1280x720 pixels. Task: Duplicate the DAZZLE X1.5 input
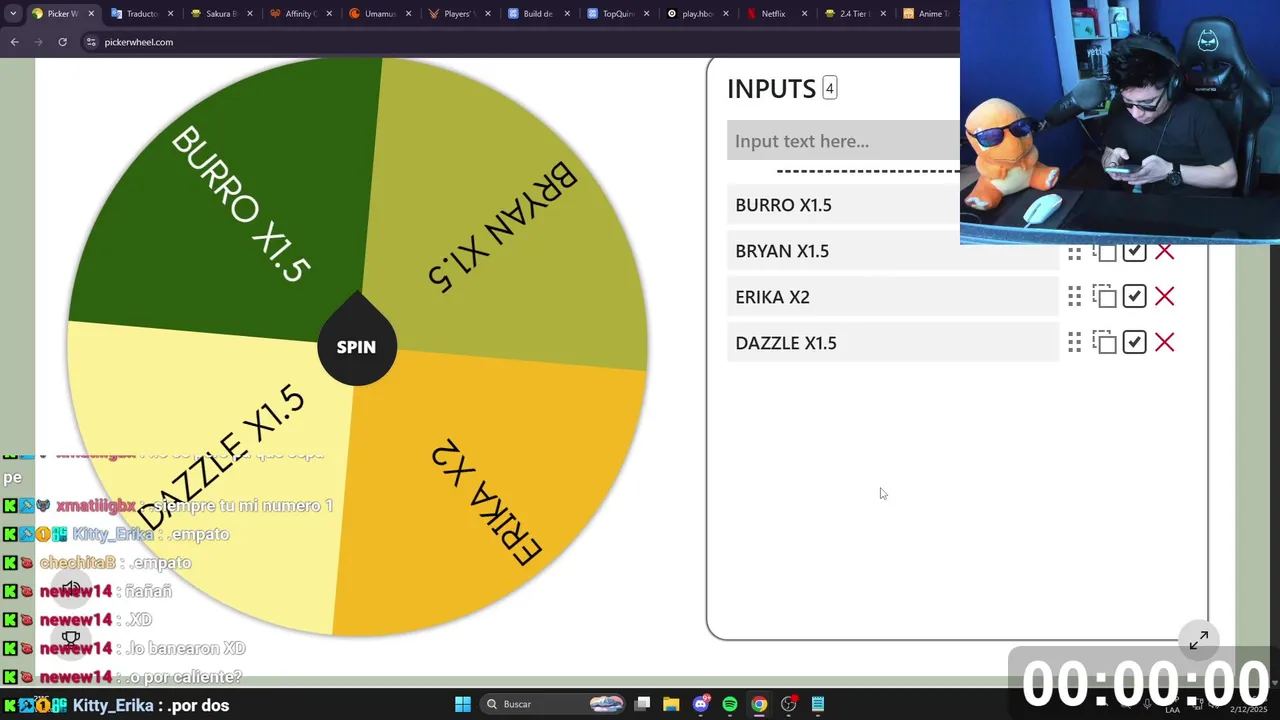tap(1104, 342)
